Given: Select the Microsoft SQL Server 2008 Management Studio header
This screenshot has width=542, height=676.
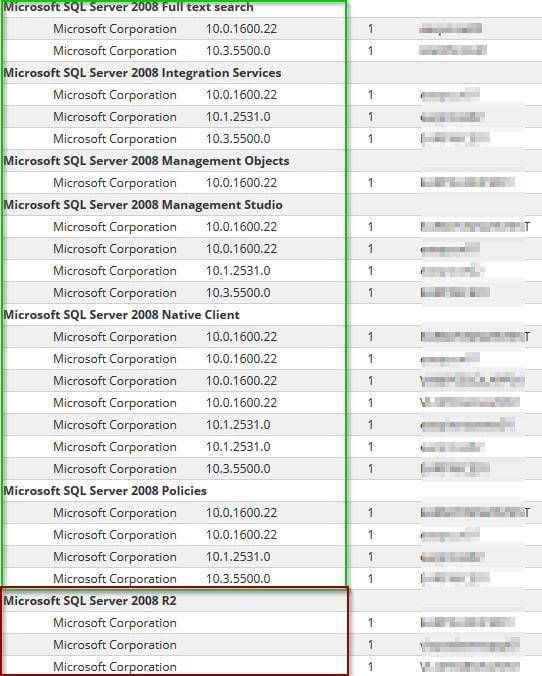Looking at the screenshot, I should pos(143,205).
